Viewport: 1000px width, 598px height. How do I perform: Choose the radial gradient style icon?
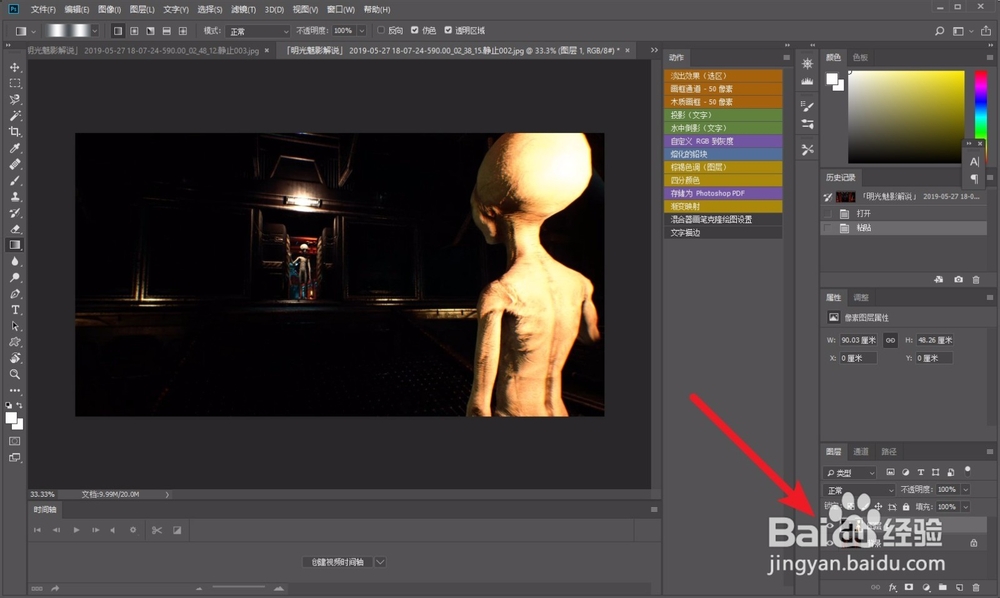[x=134, y=31]
